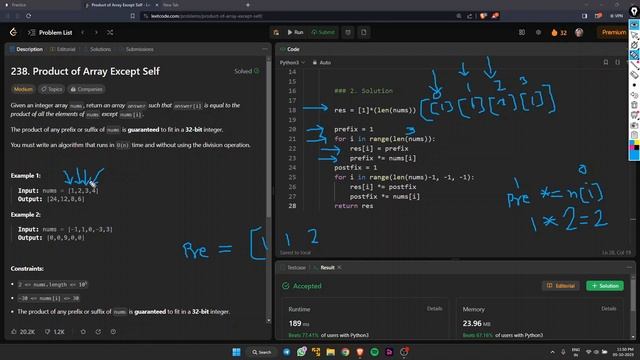
Task: Select the pointer arrow annotation tool
Action: 634,35
